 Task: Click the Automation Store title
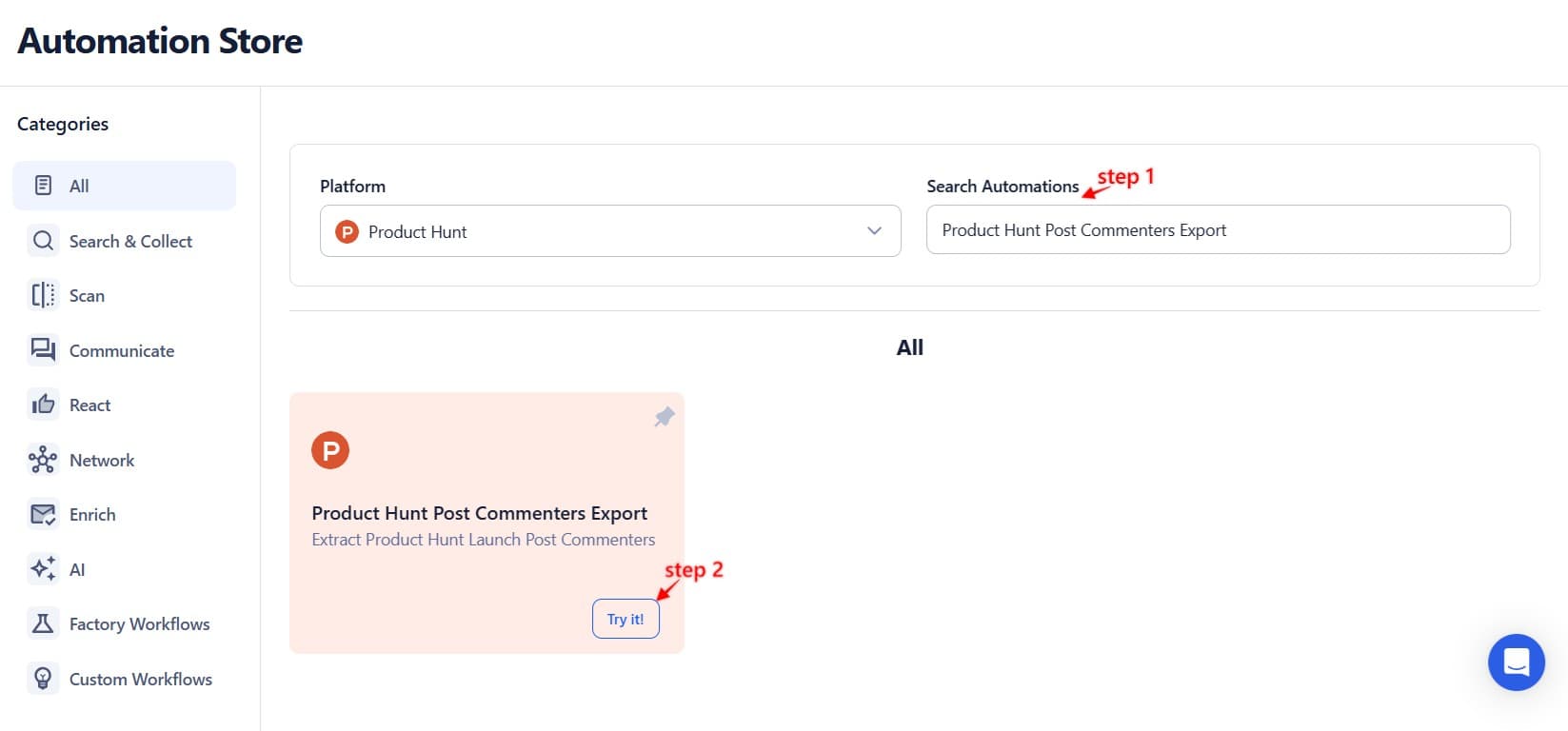[x=159, y=40]
